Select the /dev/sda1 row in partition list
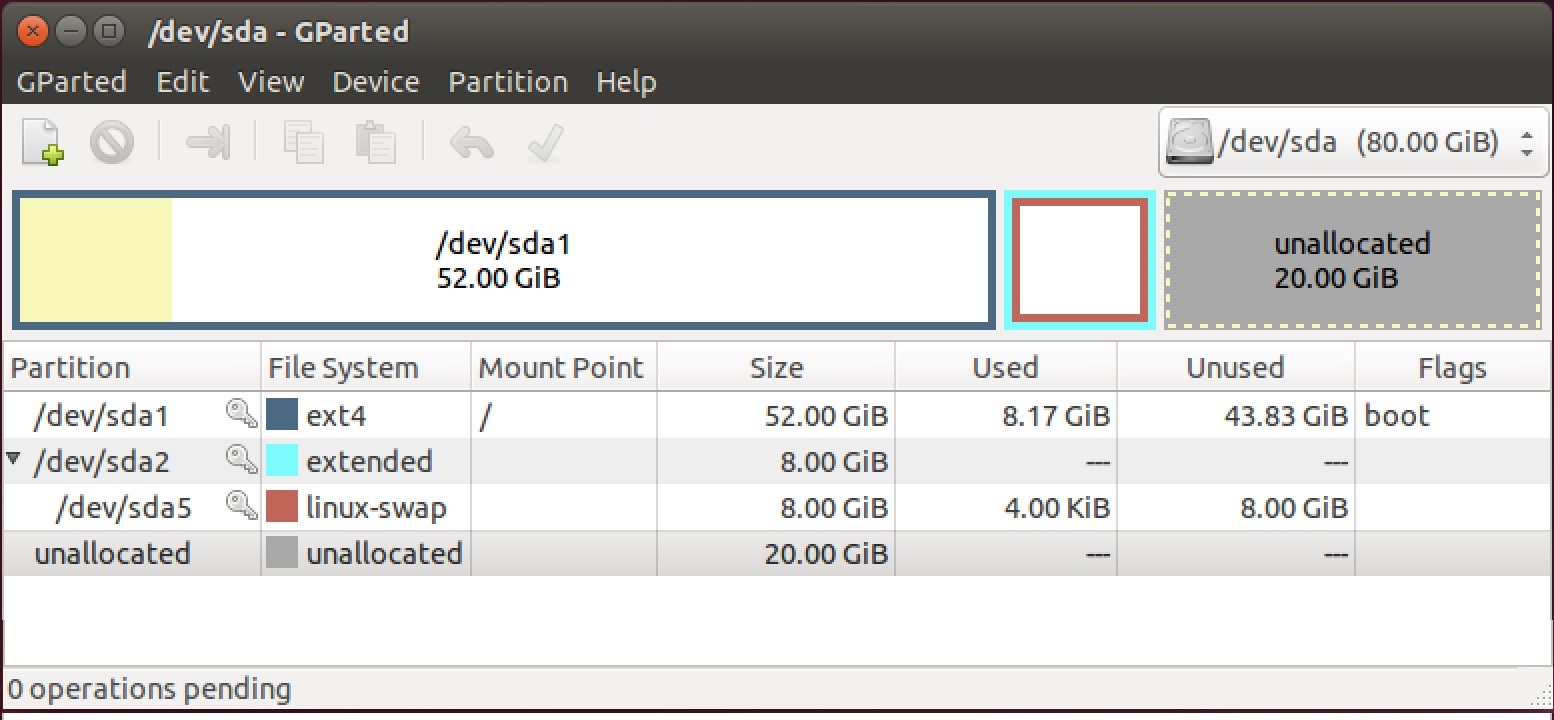 tap(776, 415)
